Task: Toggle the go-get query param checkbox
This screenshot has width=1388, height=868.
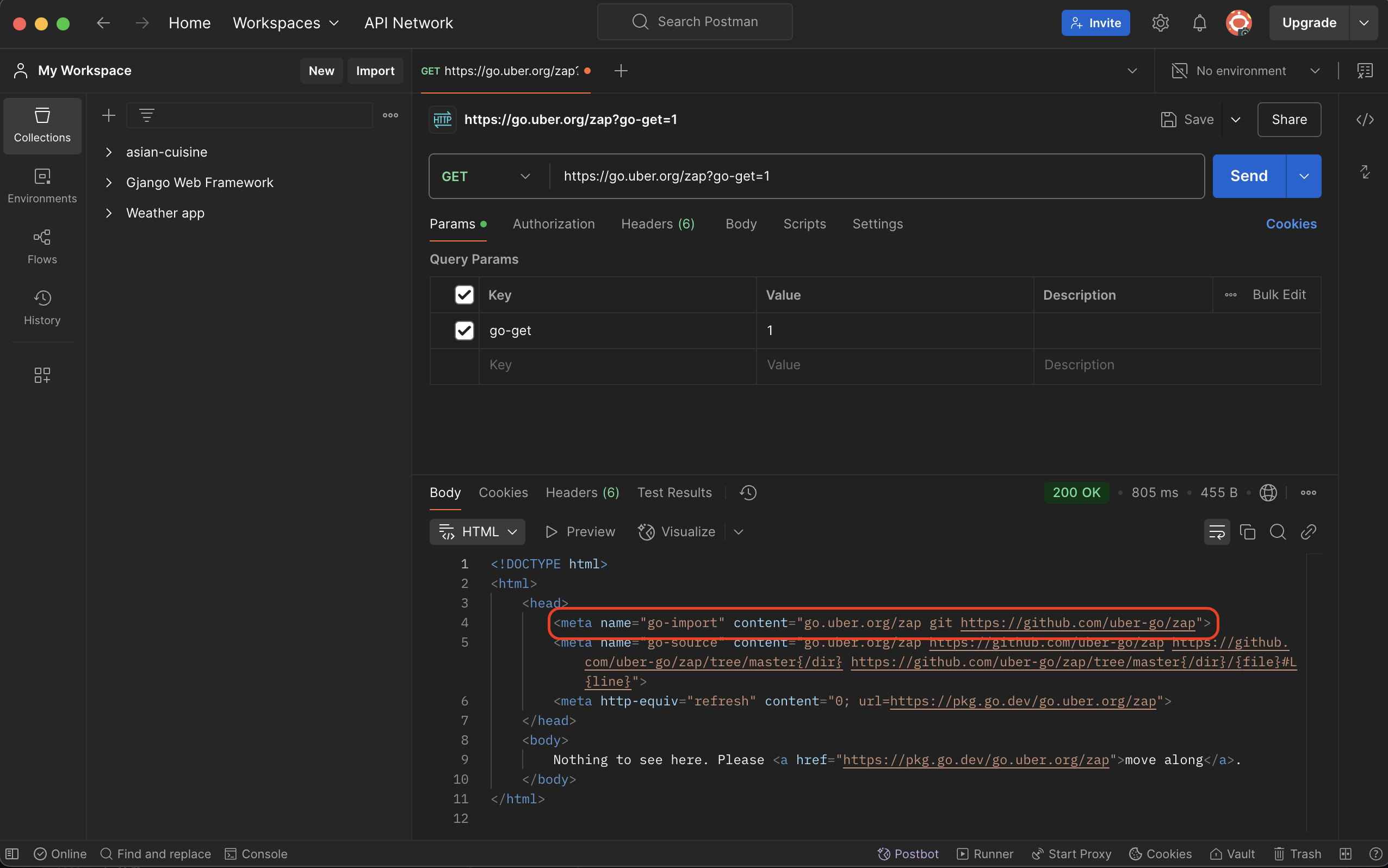Action: click(463, 330)
